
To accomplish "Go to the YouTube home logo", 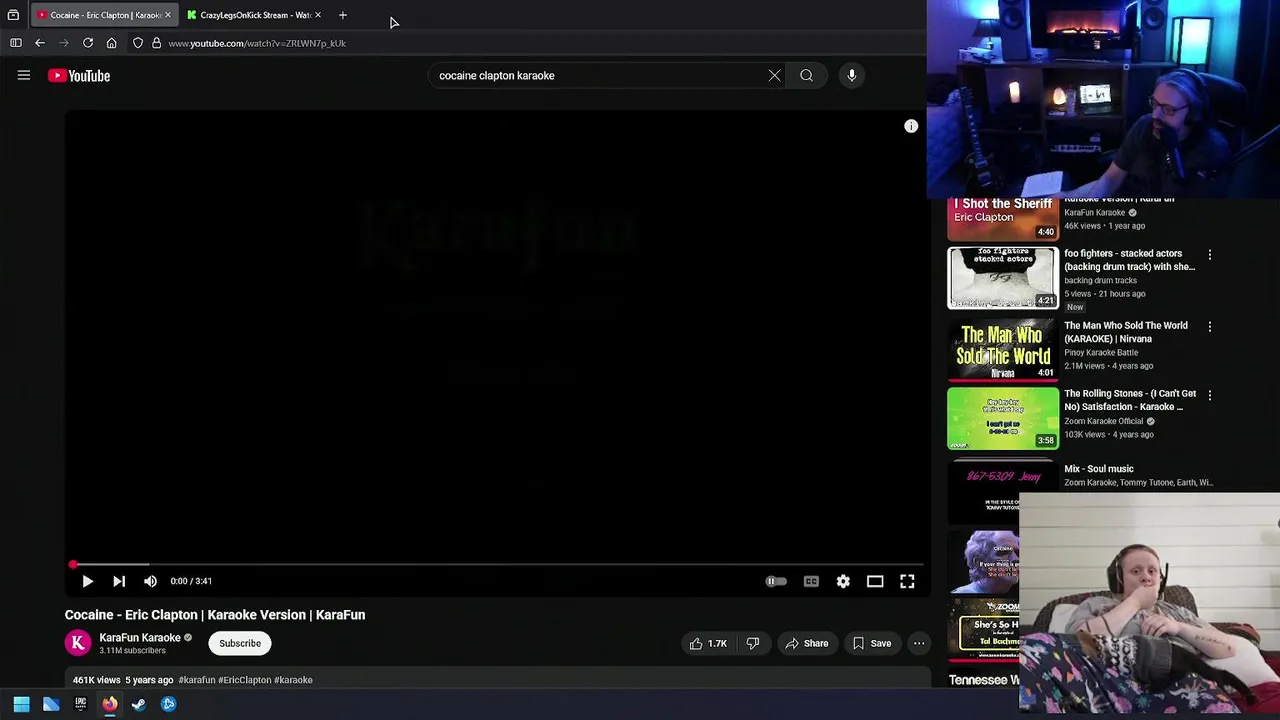I will [x=79, y=76].
